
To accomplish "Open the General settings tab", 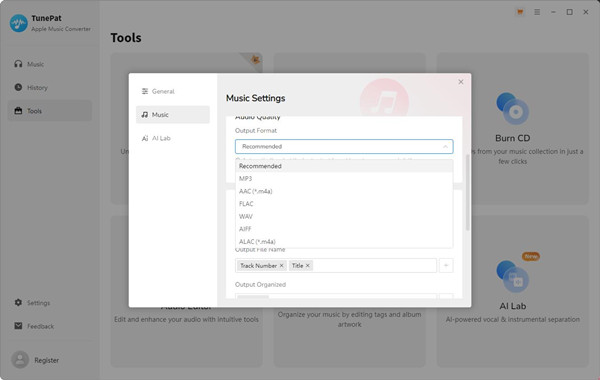I will pyautogui.click(x=173, y=91).
